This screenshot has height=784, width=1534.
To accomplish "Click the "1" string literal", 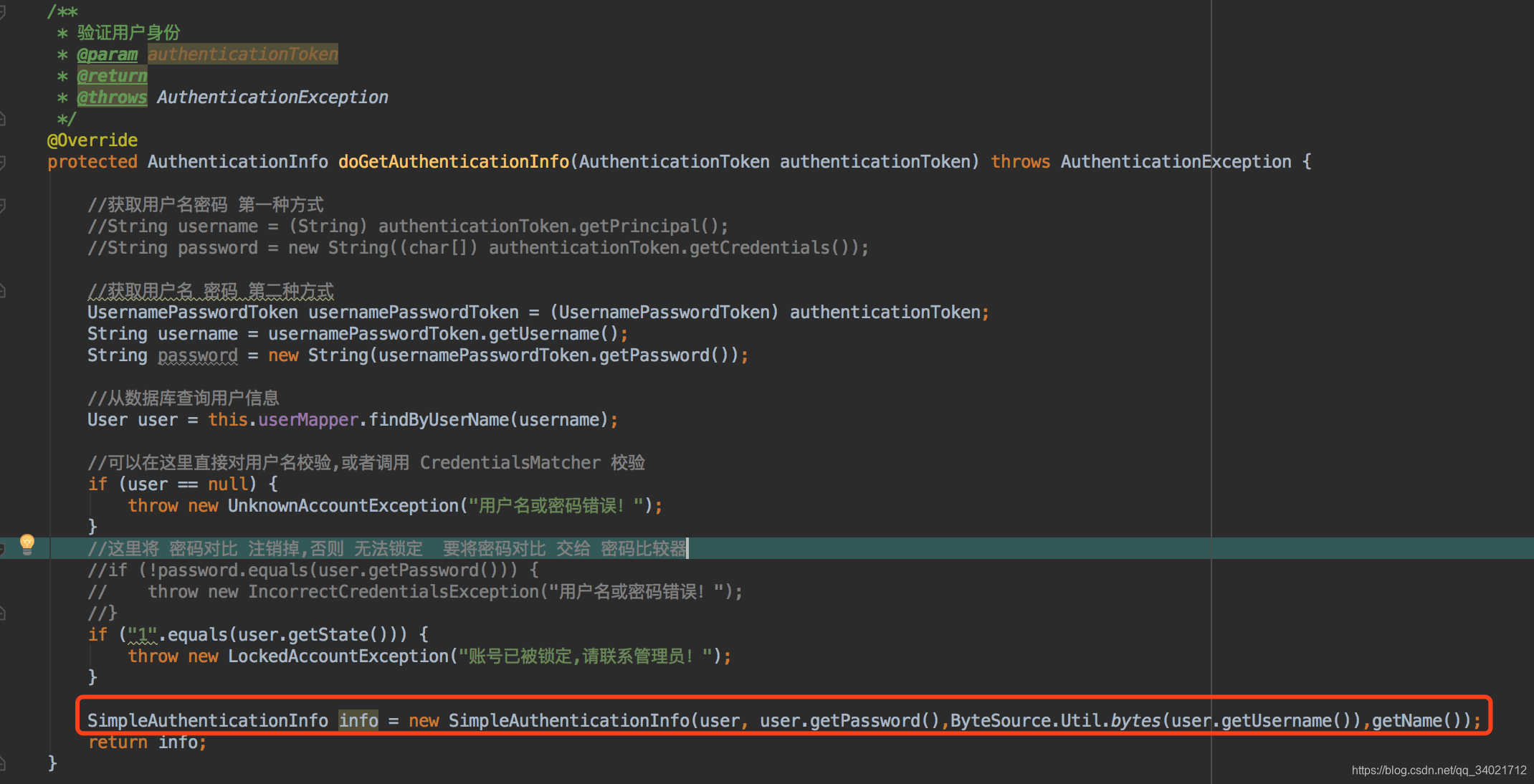I will [x=143, y=635].
